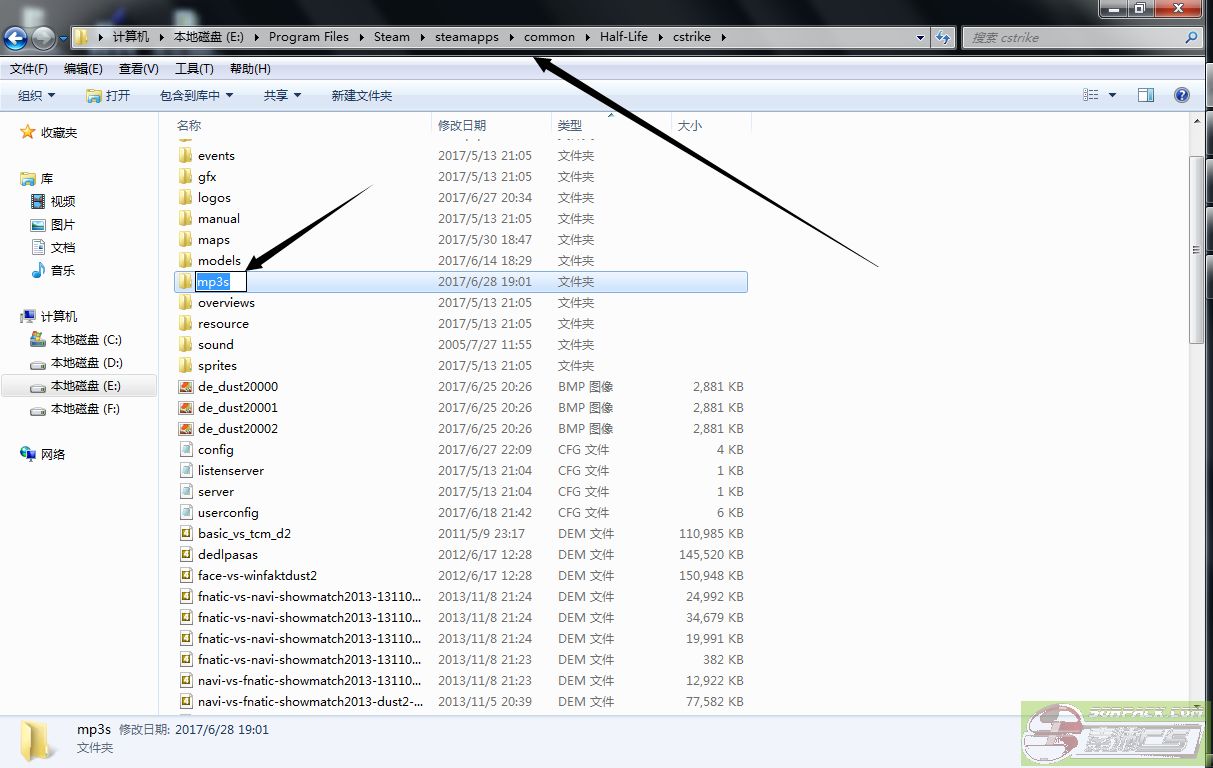The height and width of the screenshot is (768, 1213).
Task: Click the search magnifier icon
Action: (x=1191, y=38)
